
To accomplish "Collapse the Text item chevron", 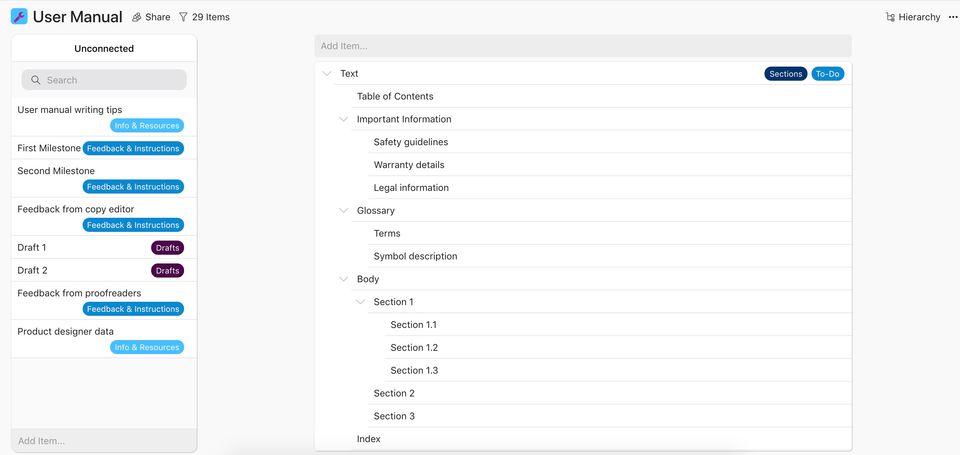I will pyautogui.click(x=327, y=74).
